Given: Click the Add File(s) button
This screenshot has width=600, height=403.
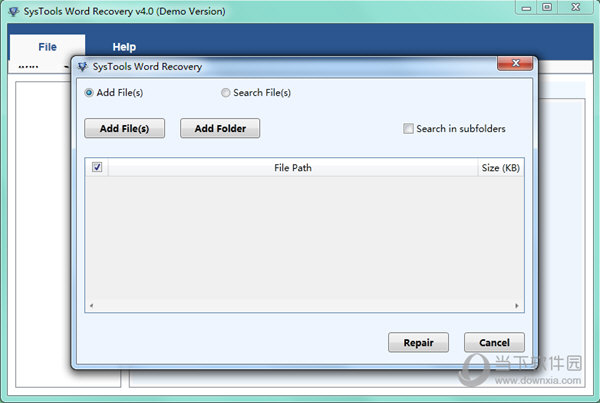Looking at the screenshot, I should click(x=124, y=128).
